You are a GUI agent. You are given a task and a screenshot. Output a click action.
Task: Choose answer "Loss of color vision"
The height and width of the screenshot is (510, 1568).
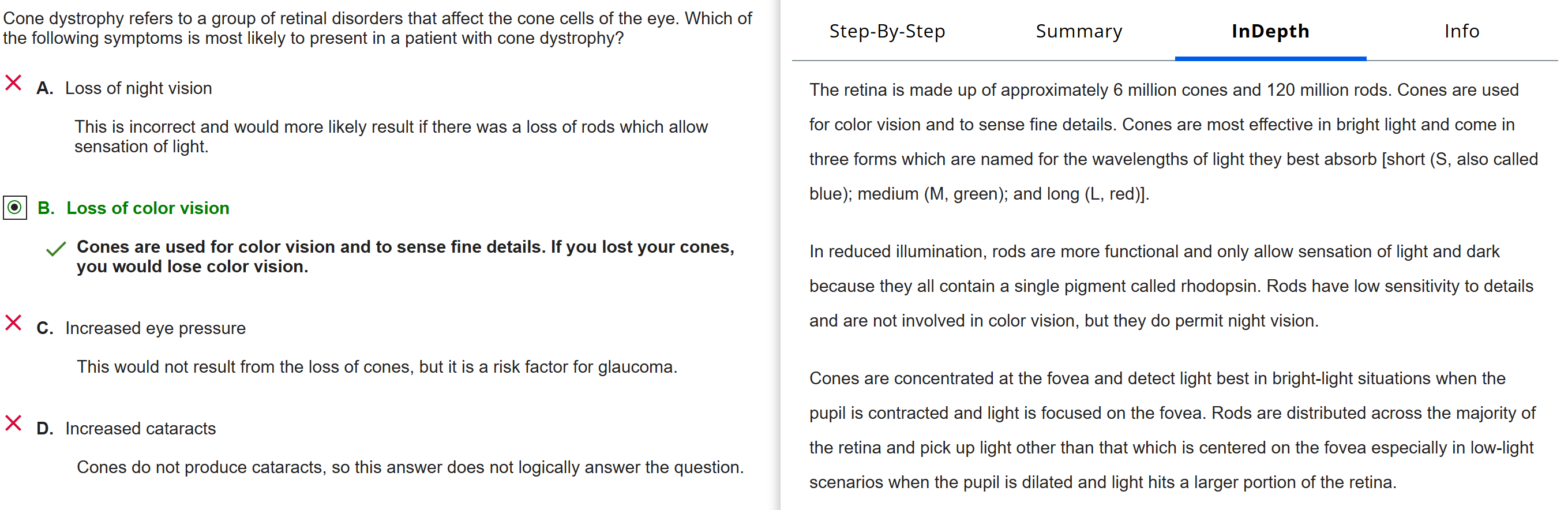point(147,208)
